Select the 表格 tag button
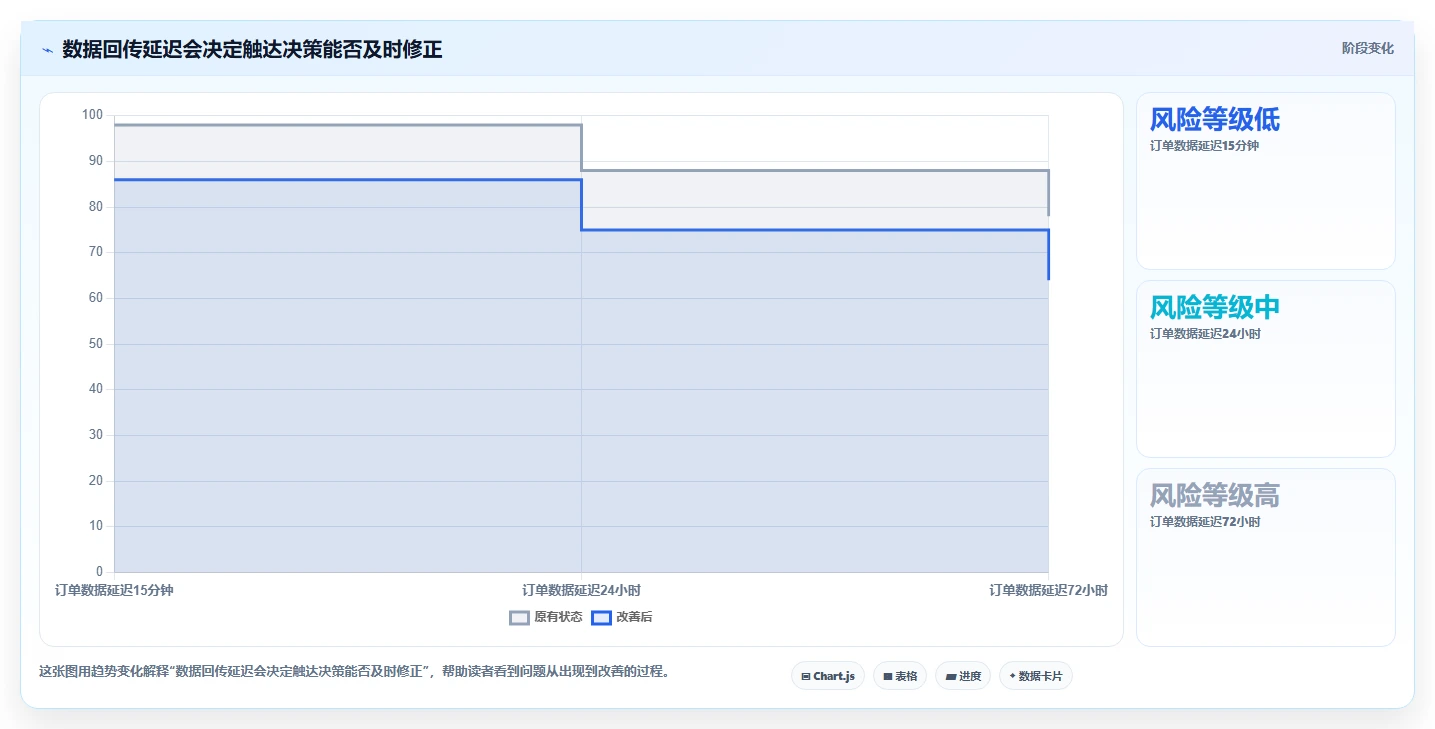1435x729 pixels. [x=900, y=676]
